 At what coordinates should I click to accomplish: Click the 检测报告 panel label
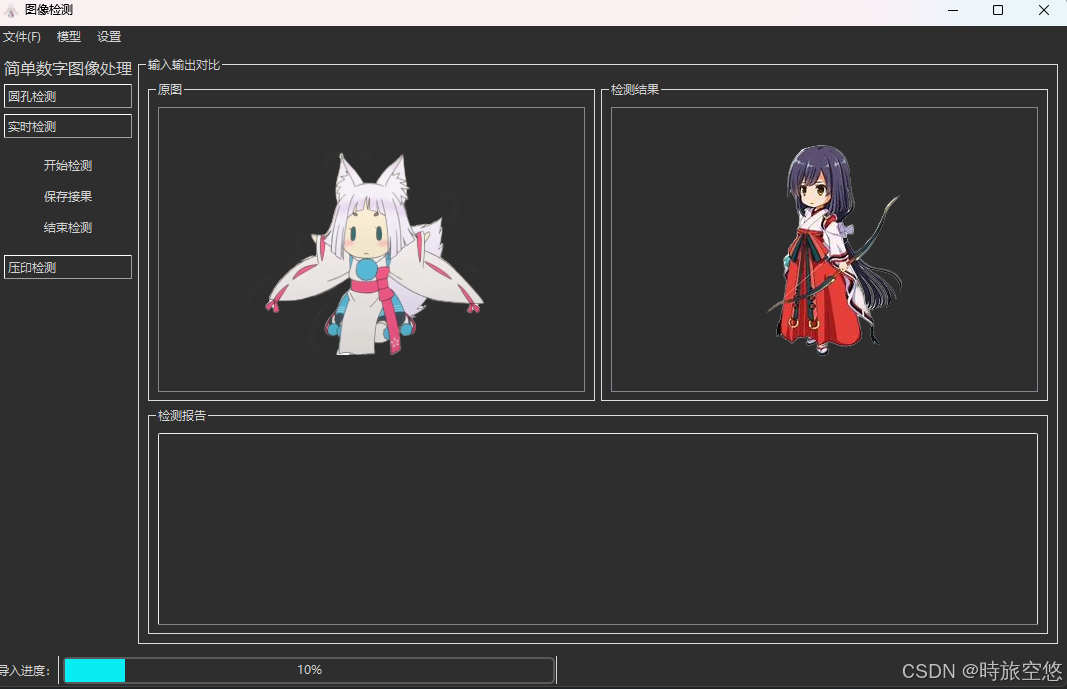tap(182, 415)
